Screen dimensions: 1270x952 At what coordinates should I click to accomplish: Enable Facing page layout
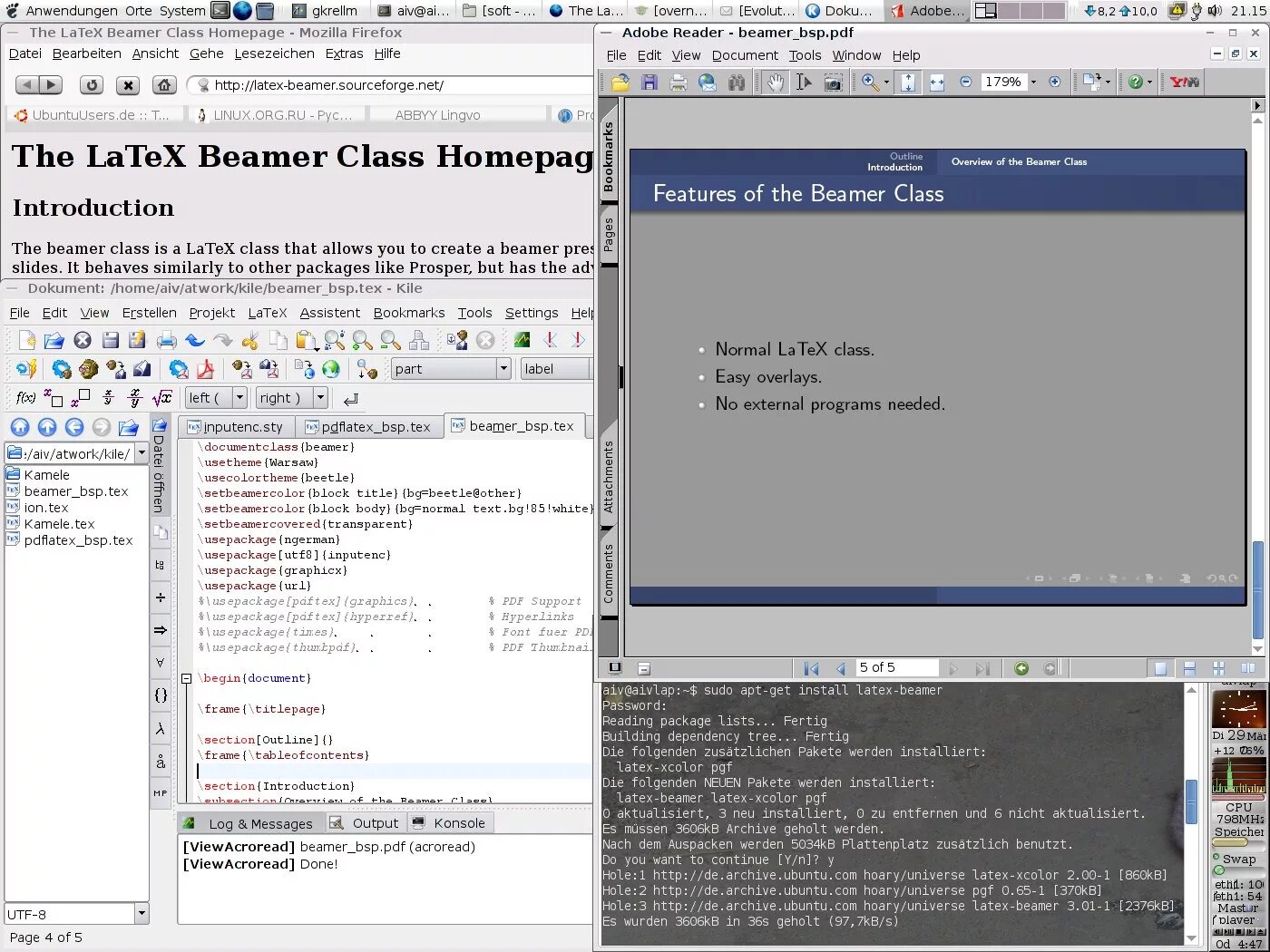(x=1248, y=669)
